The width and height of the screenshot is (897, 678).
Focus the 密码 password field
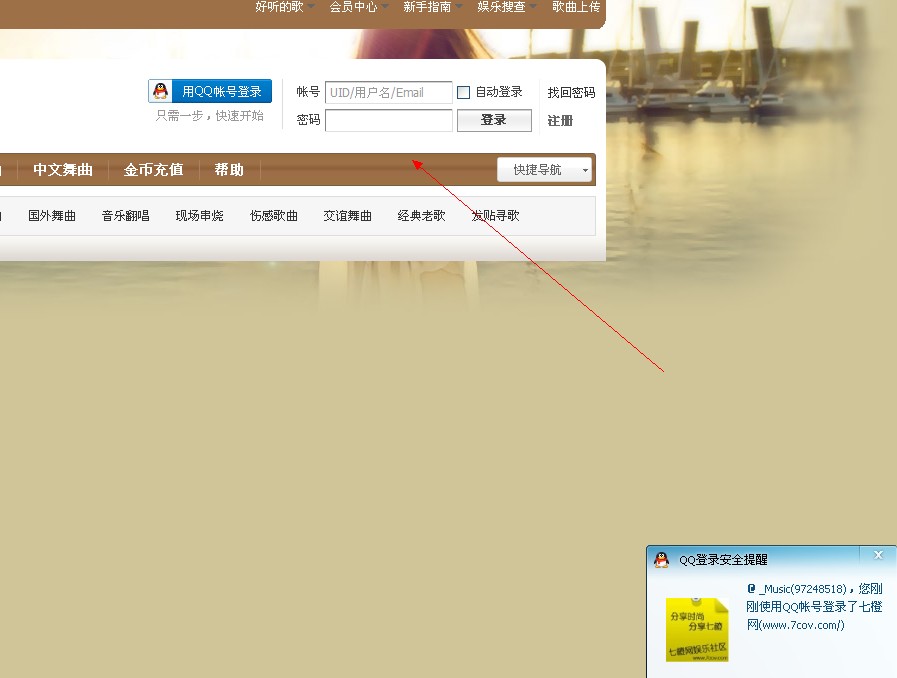coord(388,120)
